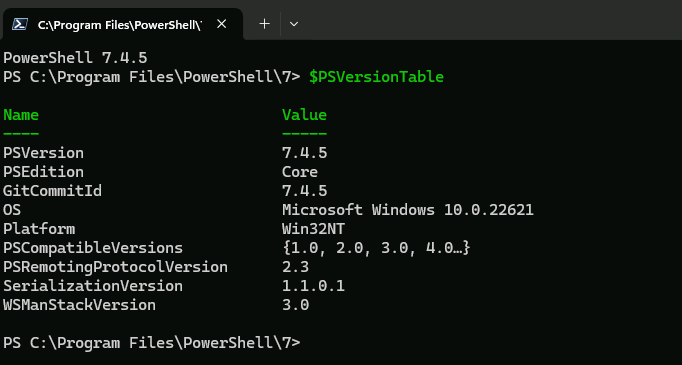Click the PowerShell icon in the tab
Screen dimensions: 682x365
pyautogui.click(x=20, y=24)
